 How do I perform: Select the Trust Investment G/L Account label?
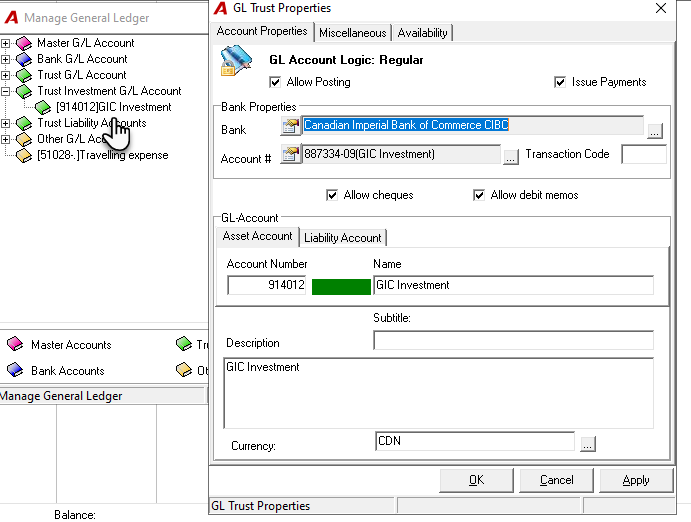click(109, 91)
